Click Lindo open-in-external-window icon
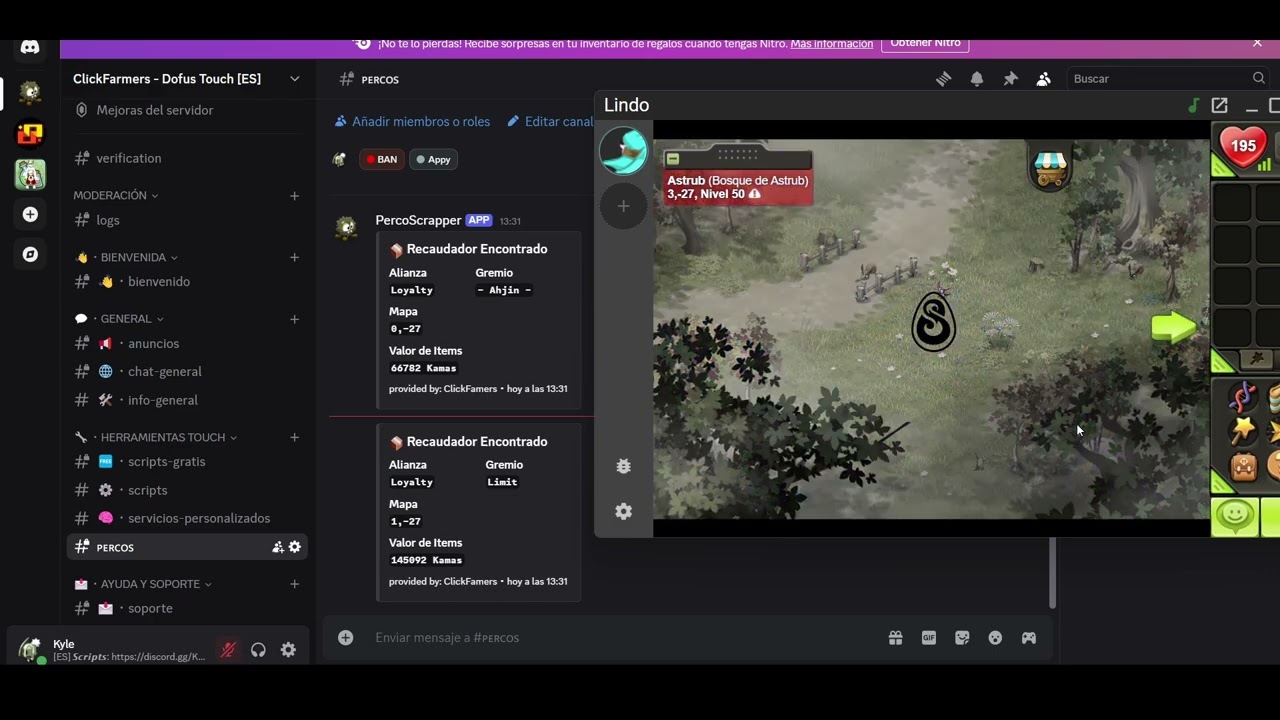The height and width of the screenshot is (720, 1280). 1219,105
